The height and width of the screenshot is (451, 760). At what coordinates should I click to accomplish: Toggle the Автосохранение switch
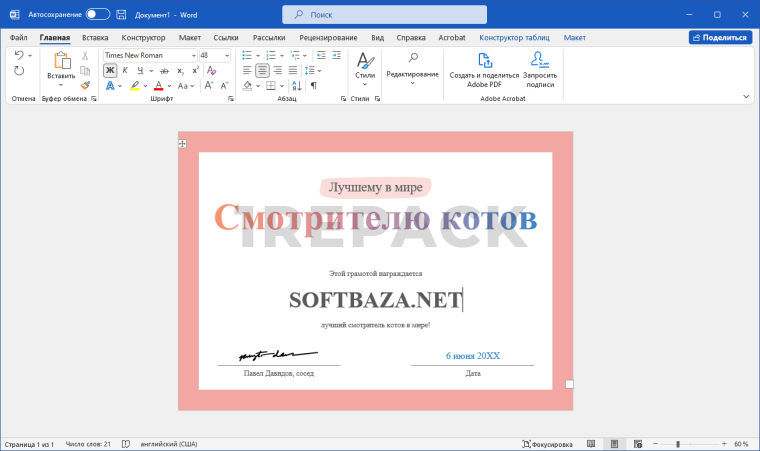[98, 14]
